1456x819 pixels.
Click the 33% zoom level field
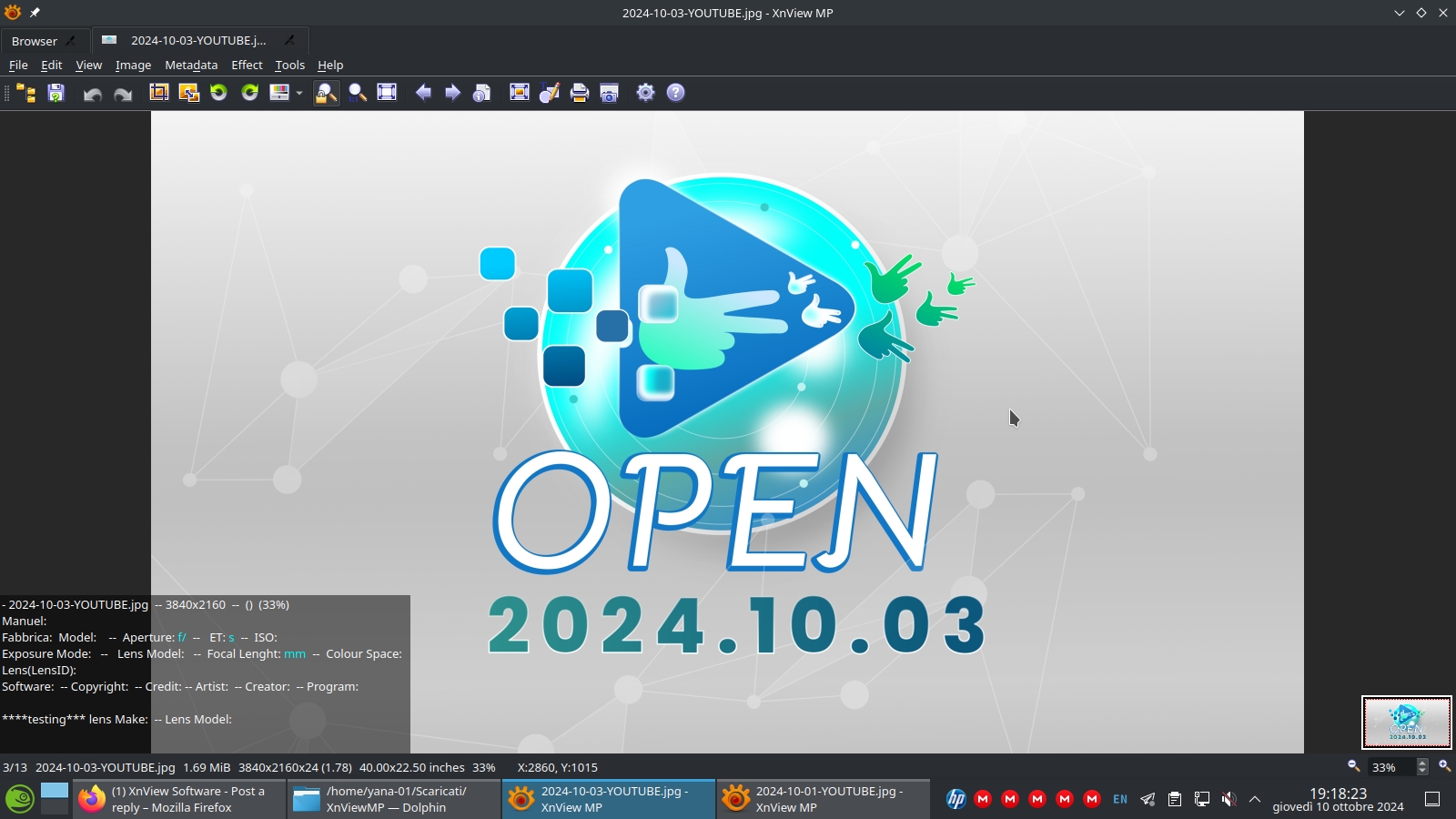point(1391,767)
